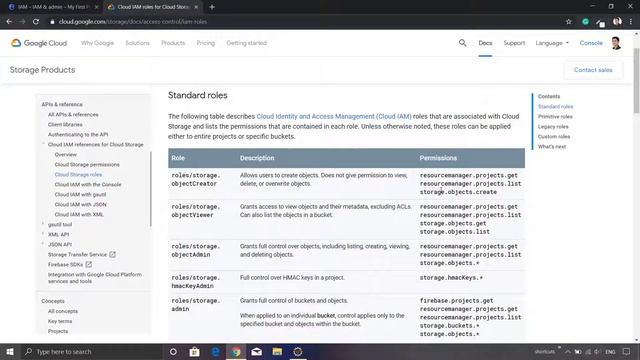Expand the XML API section
This screenshot has height=360, width=640.
pos(43,234)
